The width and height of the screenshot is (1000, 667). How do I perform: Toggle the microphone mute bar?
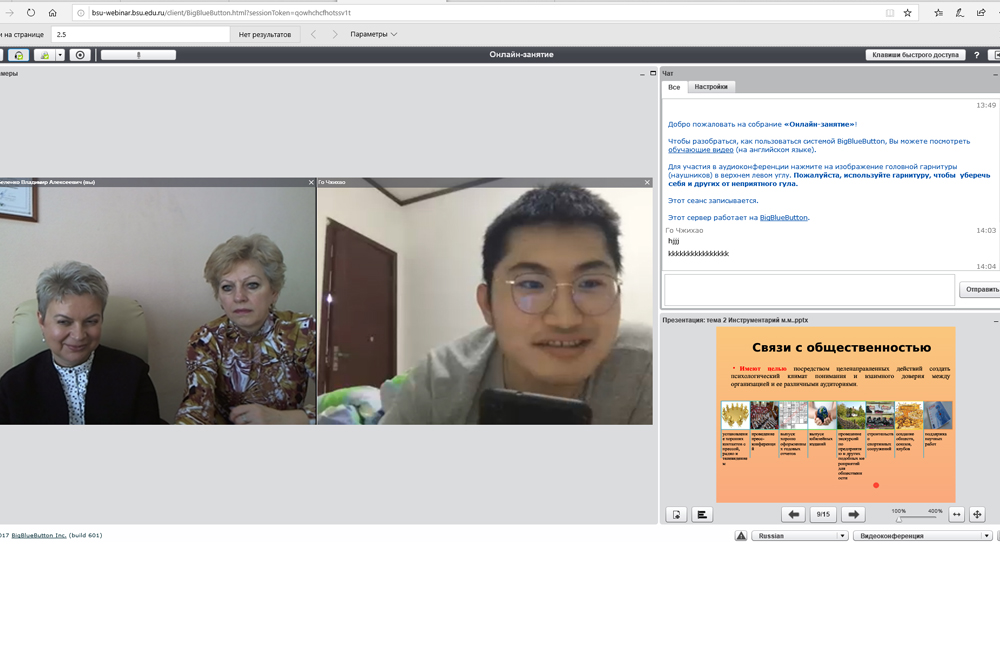click(138, 55)
